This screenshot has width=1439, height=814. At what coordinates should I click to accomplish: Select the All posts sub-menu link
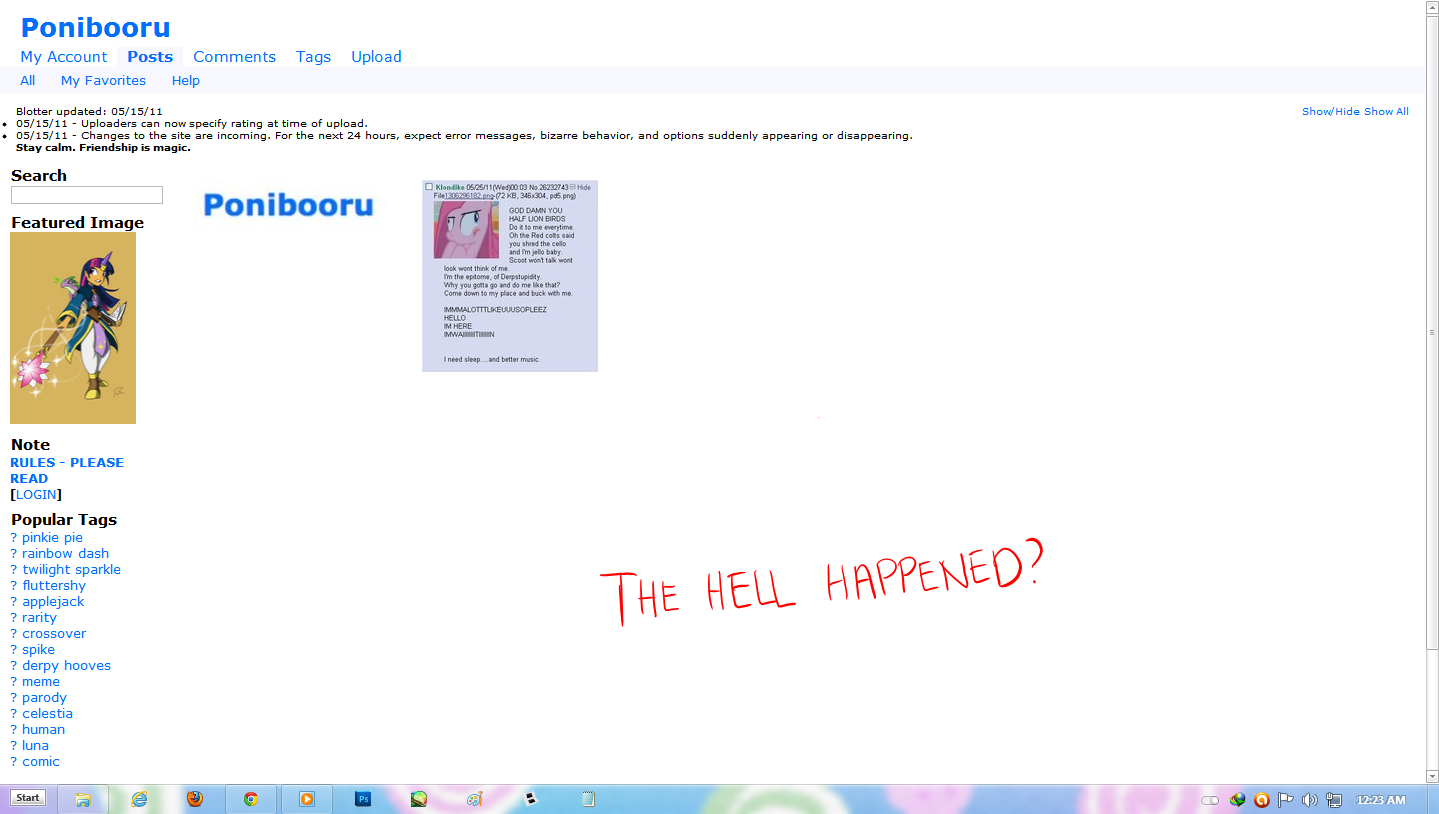28,81
